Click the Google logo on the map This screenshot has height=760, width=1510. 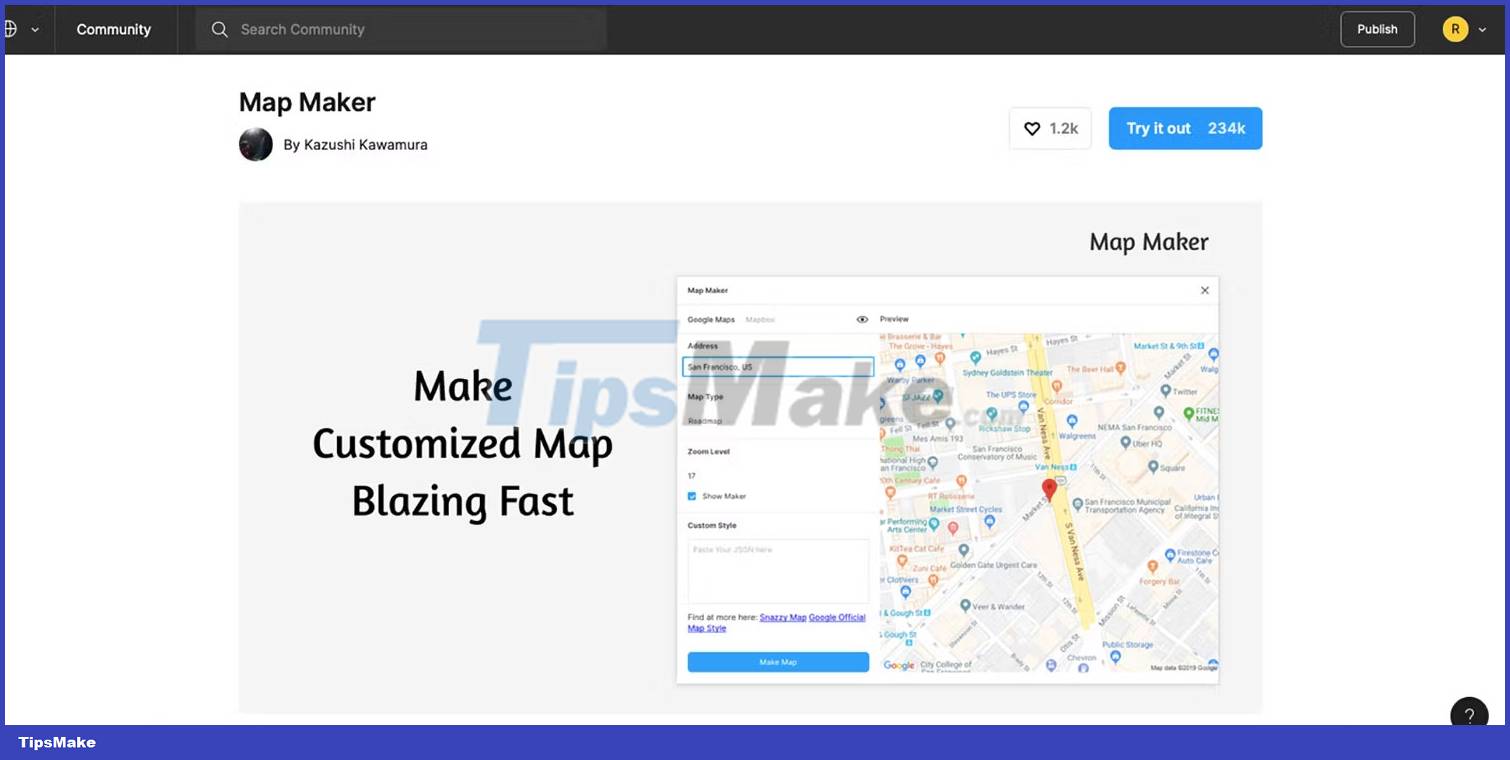pos(898,665)
